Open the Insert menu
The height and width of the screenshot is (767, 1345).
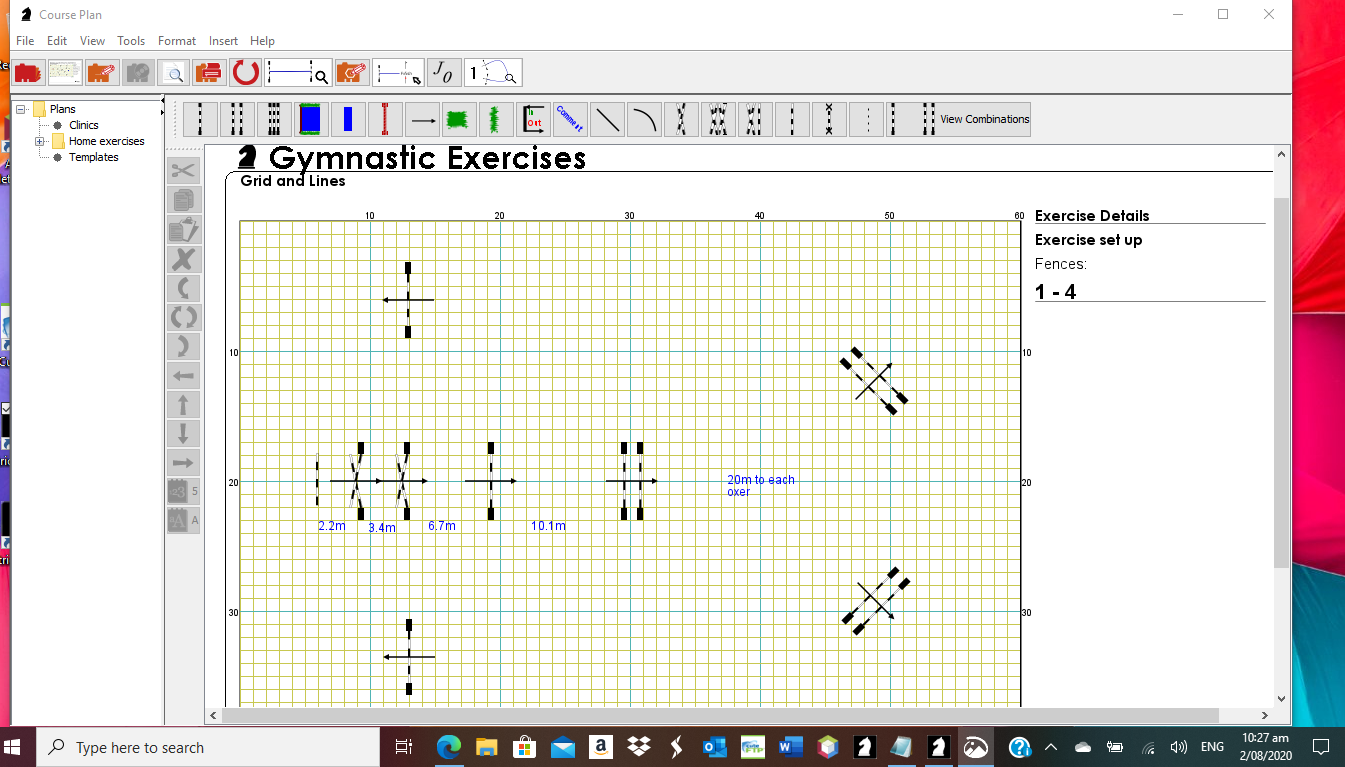223,41
